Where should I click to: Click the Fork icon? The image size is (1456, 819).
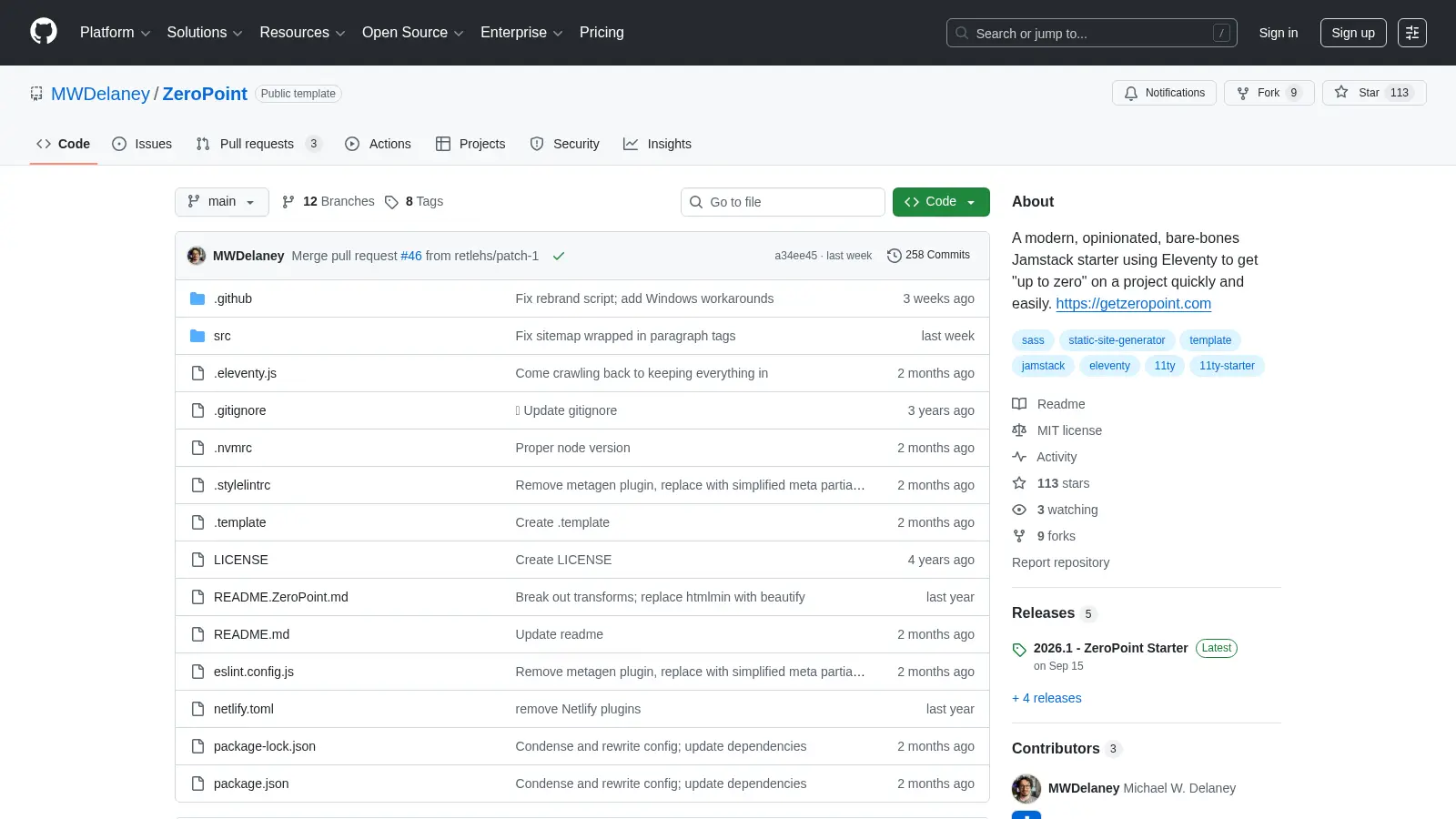(x=1243, y=93)
